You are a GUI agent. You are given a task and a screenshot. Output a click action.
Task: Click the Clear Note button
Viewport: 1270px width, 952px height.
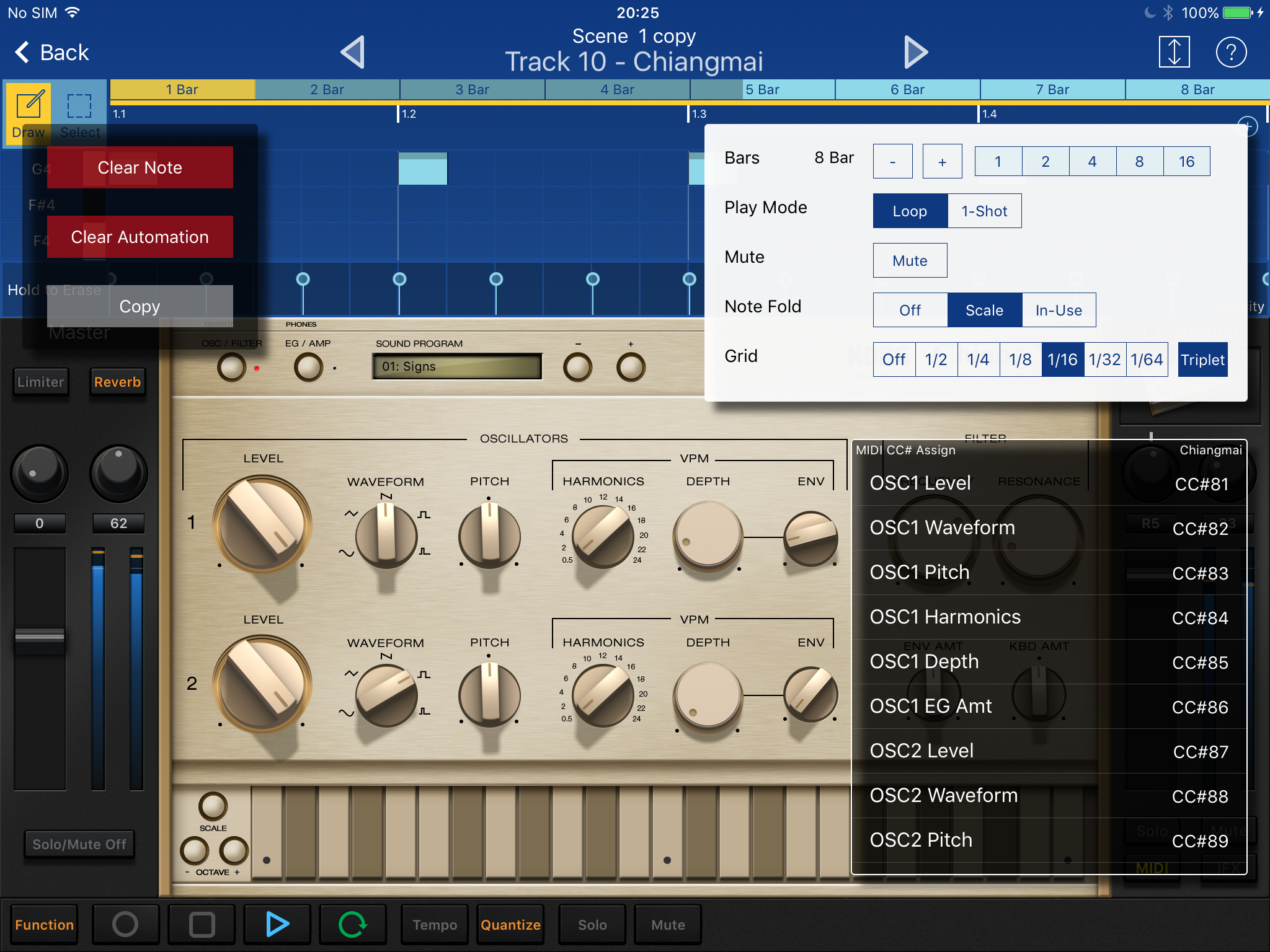(x=140, y=167)
